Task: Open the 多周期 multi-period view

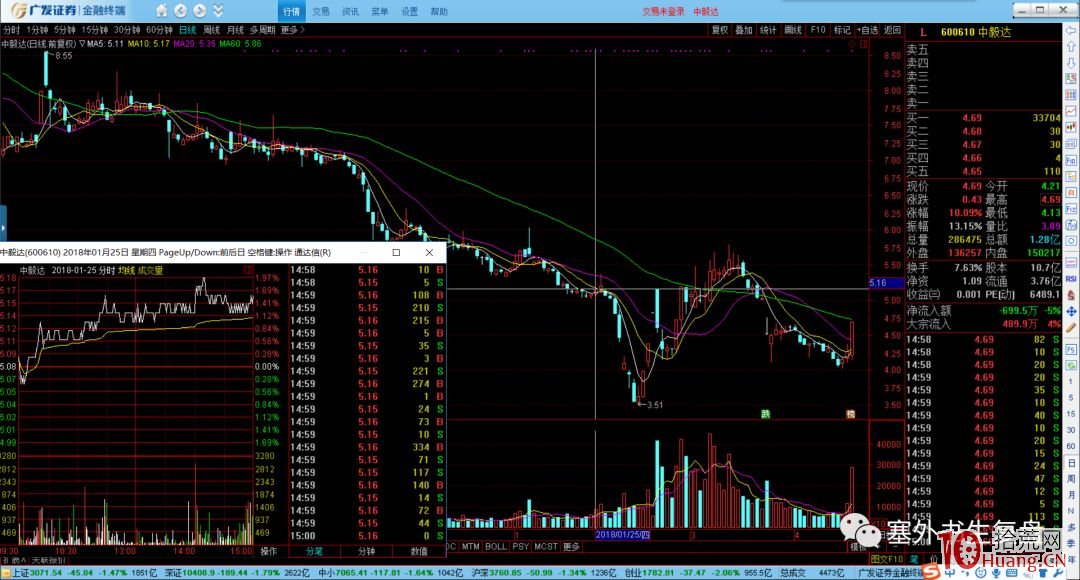Action: [262, 30]
